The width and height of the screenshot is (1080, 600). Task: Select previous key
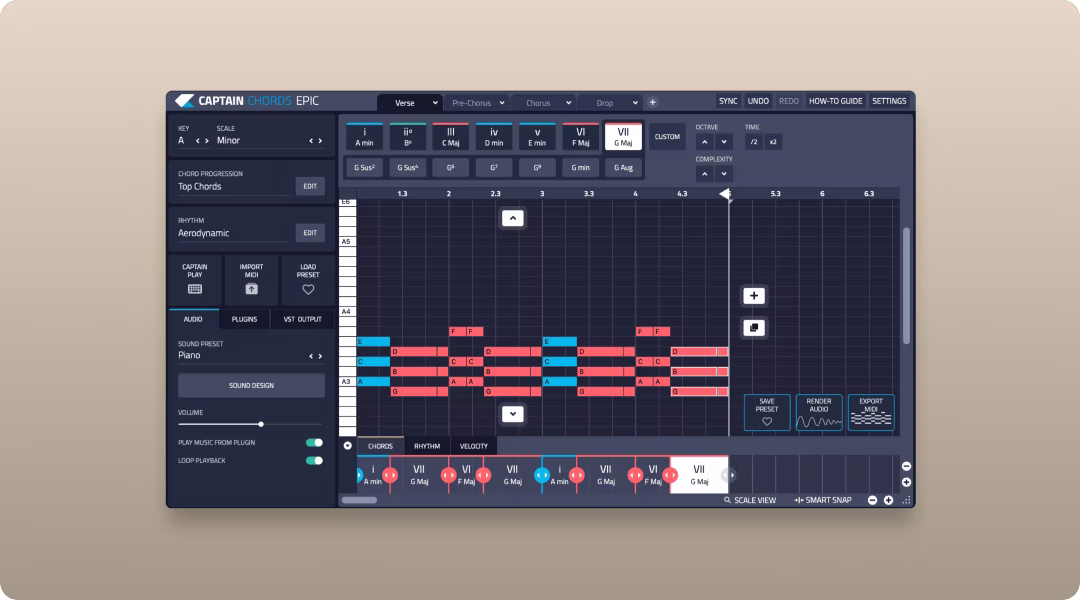pyautogui.click(x=198, y=141)
